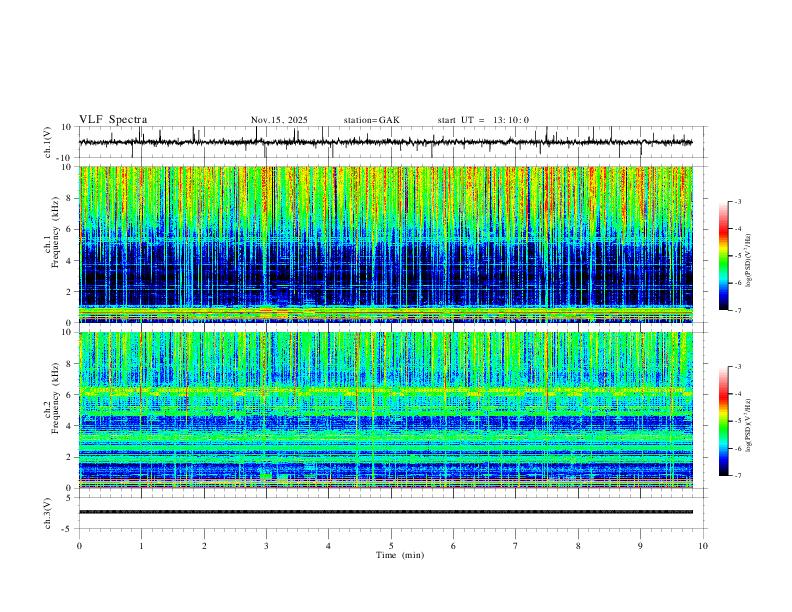The width and height of the screenshot is (792, 612).
Task: Click the ch.1 'Frequency (kHz)' axis label
Action: point(55,231)
